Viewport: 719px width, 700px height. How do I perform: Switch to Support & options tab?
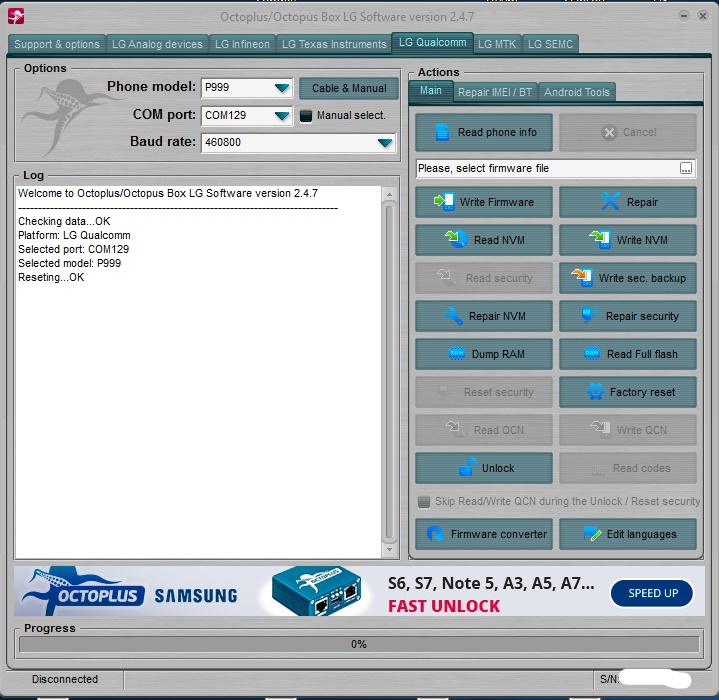(x=56, y=44)
